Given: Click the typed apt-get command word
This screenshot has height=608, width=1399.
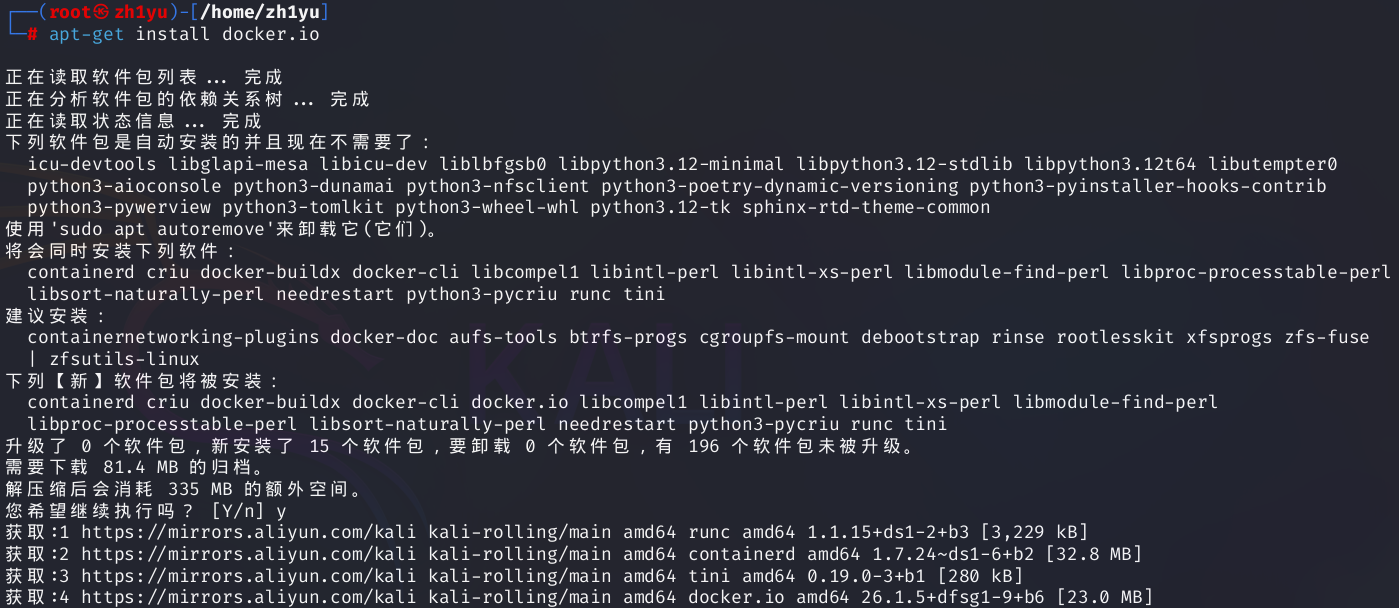Looking at the screenshot, I should pyautogui.click(x=87, y=34).
